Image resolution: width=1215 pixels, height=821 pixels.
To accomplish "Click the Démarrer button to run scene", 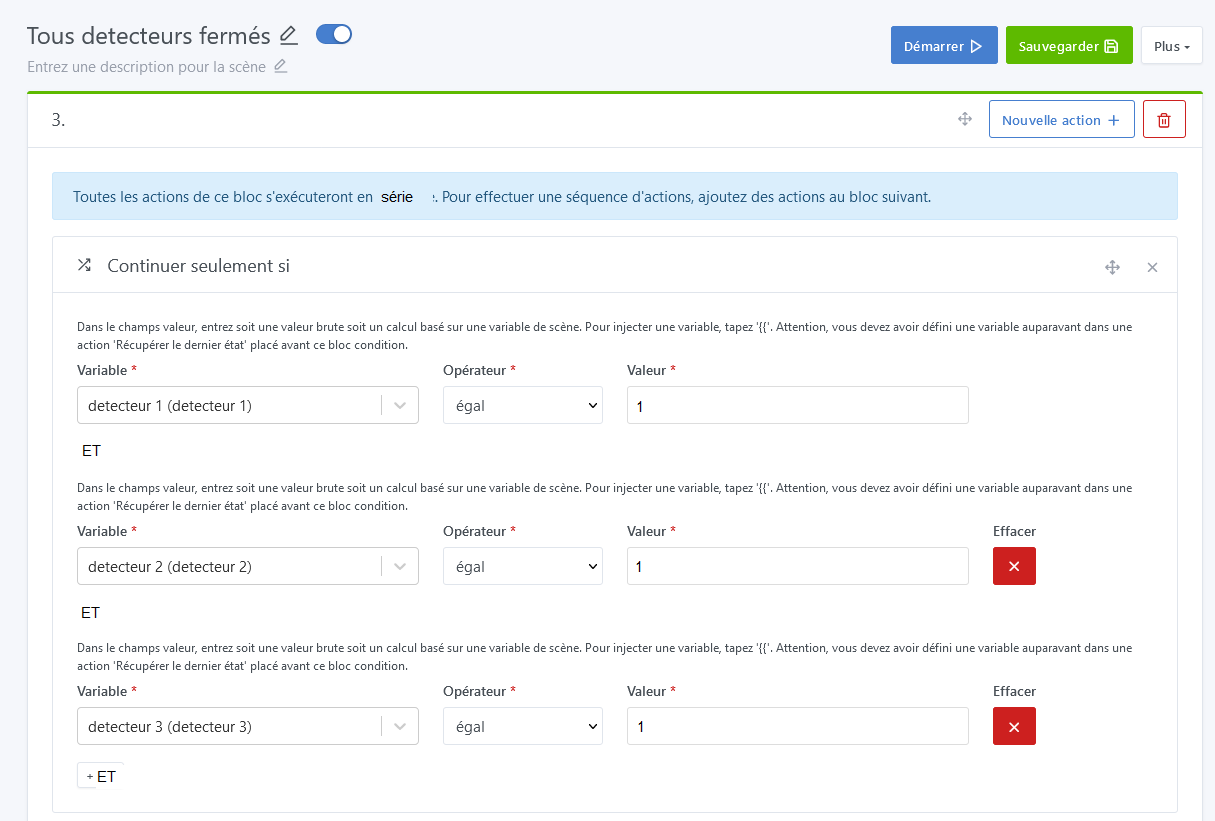I will [943, 46].
